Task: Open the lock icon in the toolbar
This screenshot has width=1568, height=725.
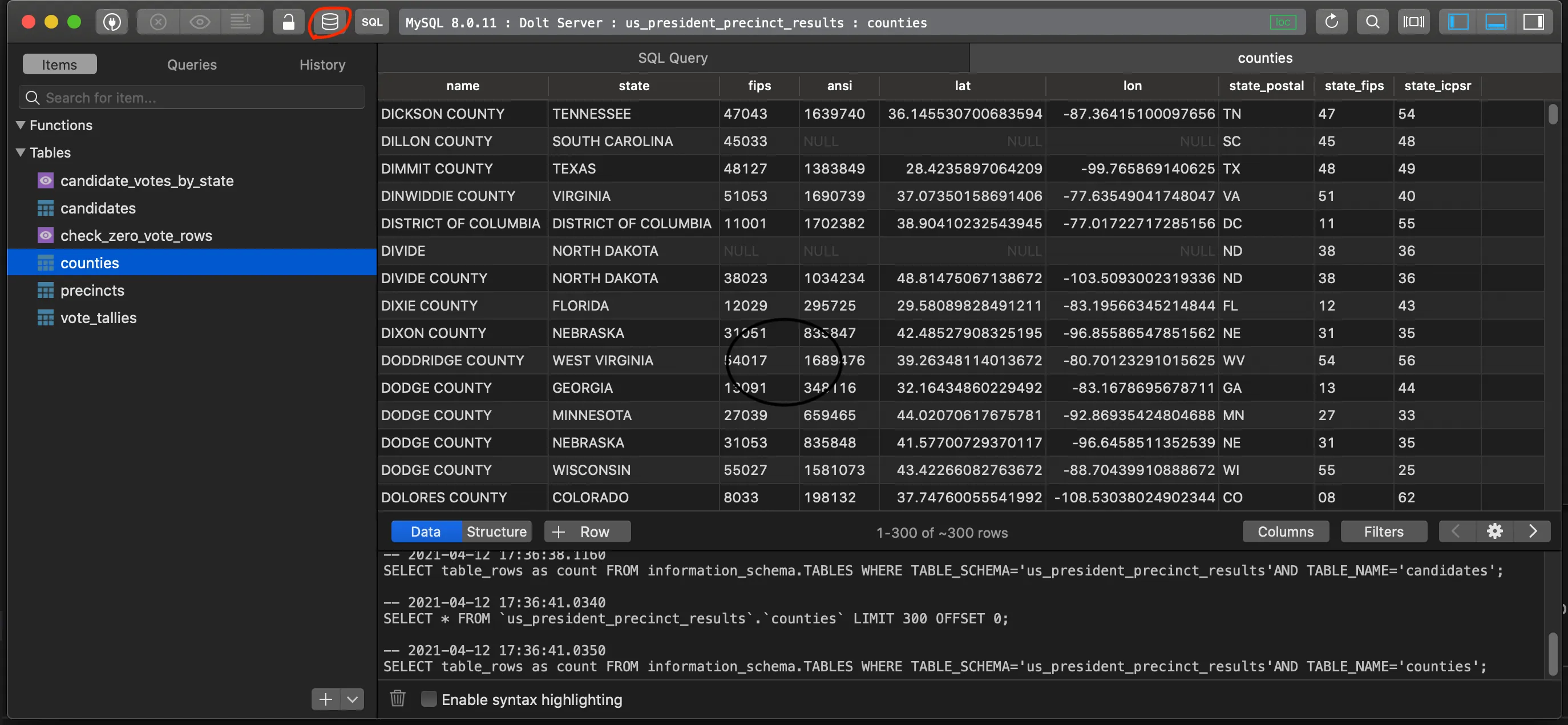Action: [288, 22]
